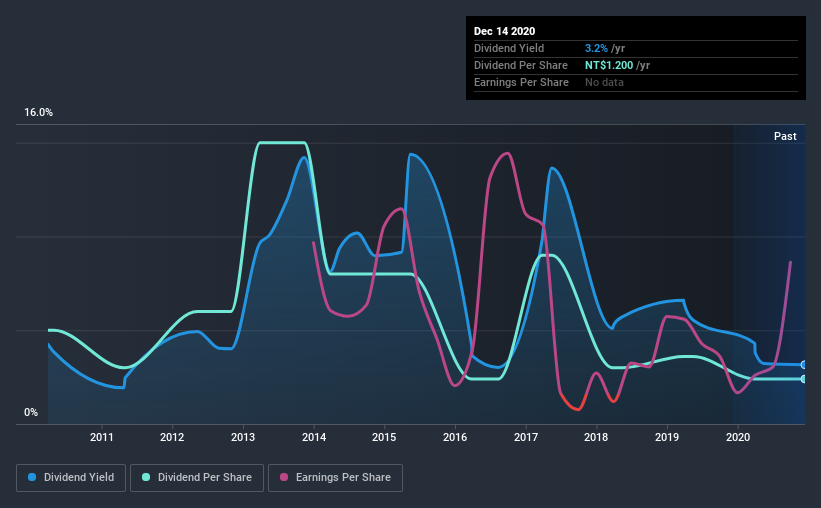The height and width of the screenshot is (508, 821).
Task: Click the tooltip Earnings Per Share row label
Action: pos(521,82)
